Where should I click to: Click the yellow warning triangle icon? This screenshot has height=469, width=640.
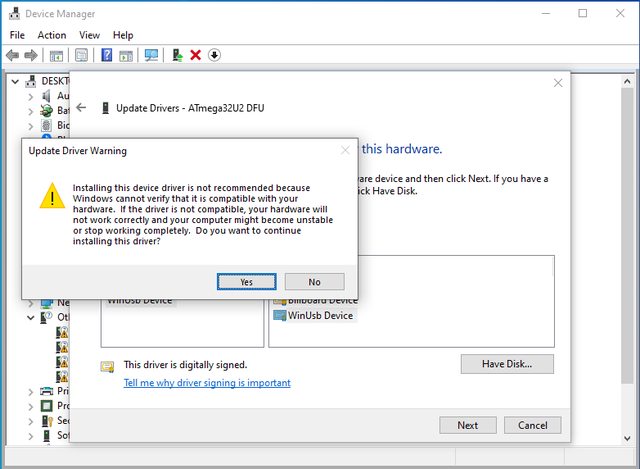(52, 196)
